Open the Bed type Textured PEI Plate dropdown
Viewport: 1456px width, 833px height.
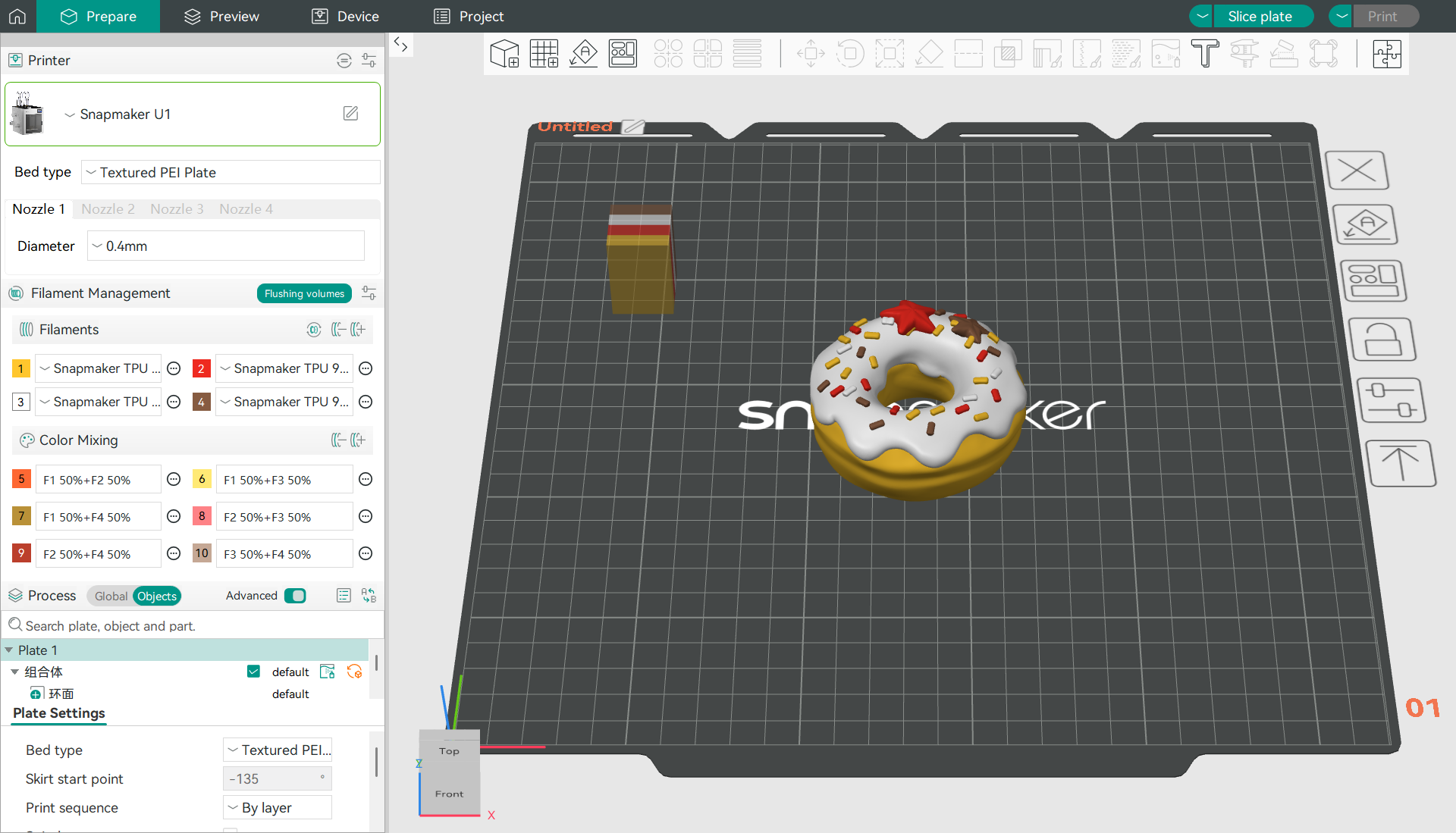(231, 173)
